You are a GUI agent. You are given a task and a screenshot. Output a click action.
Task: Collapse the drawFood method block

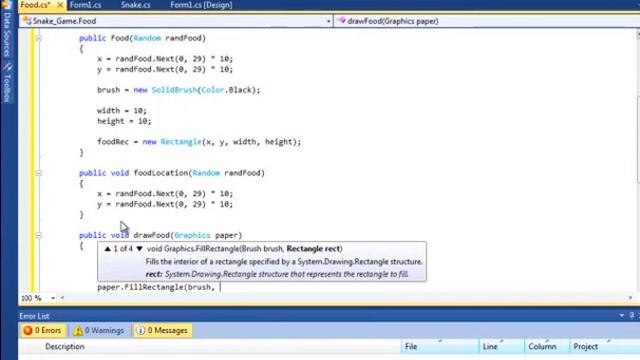(x=38, y=236)
